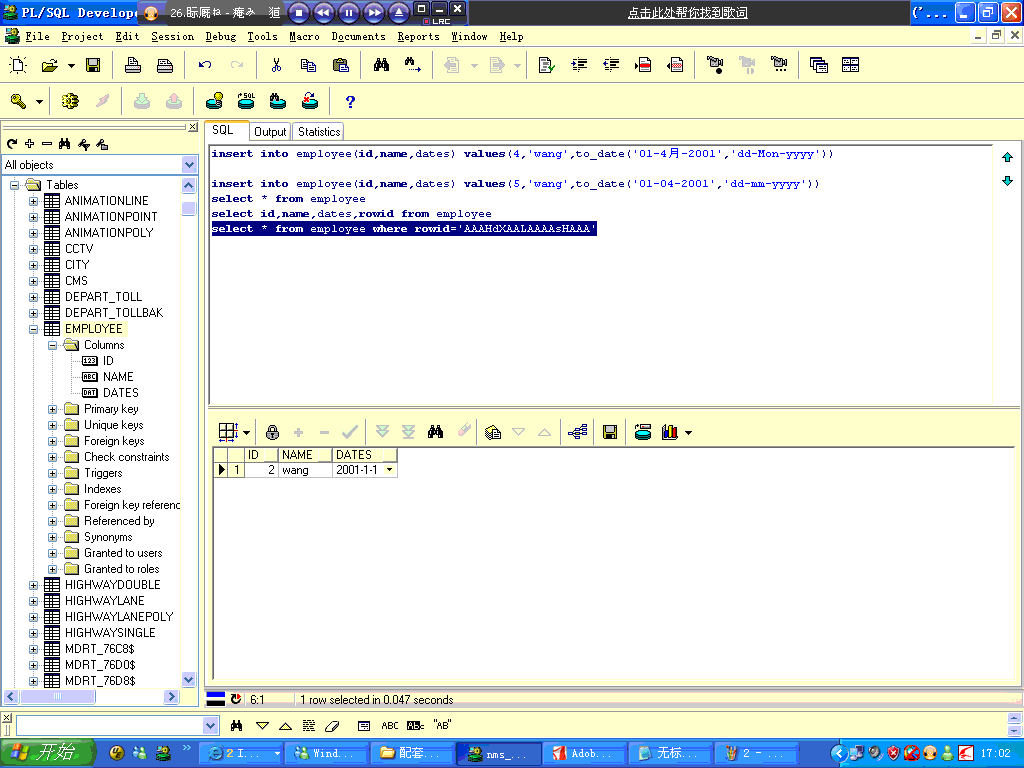Click the Paste clipboard icon
This screenshot has width=1024, height=768.
[340, 65]
